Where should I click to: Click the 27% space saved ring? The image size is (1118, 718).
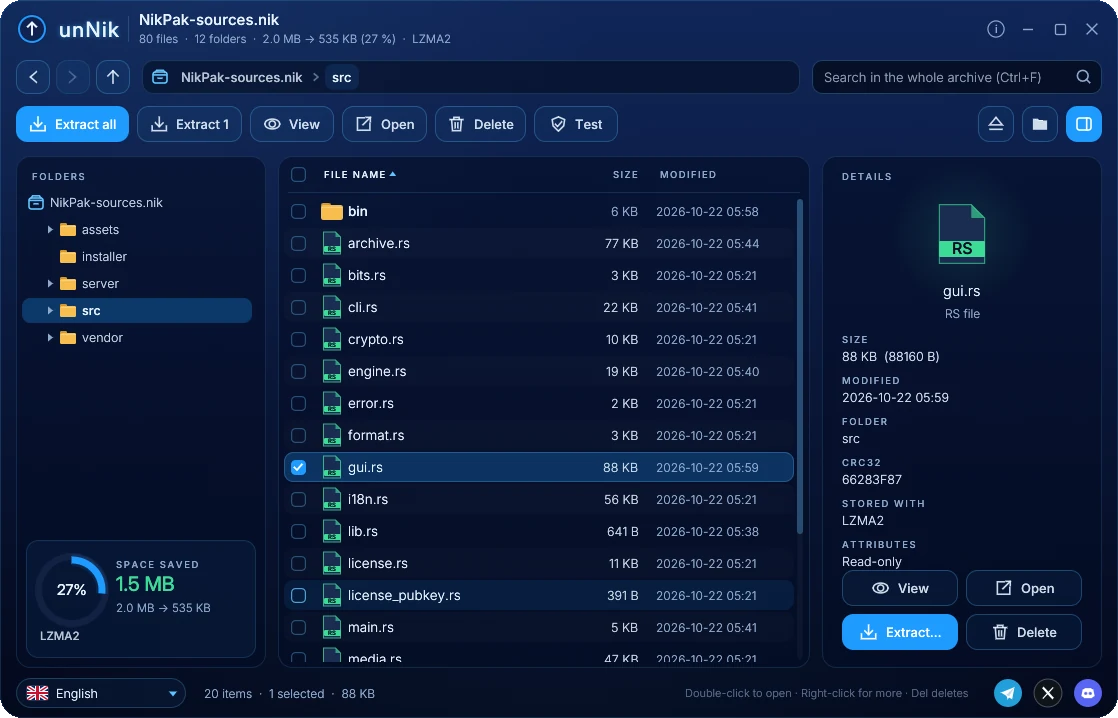coord(71,590)
